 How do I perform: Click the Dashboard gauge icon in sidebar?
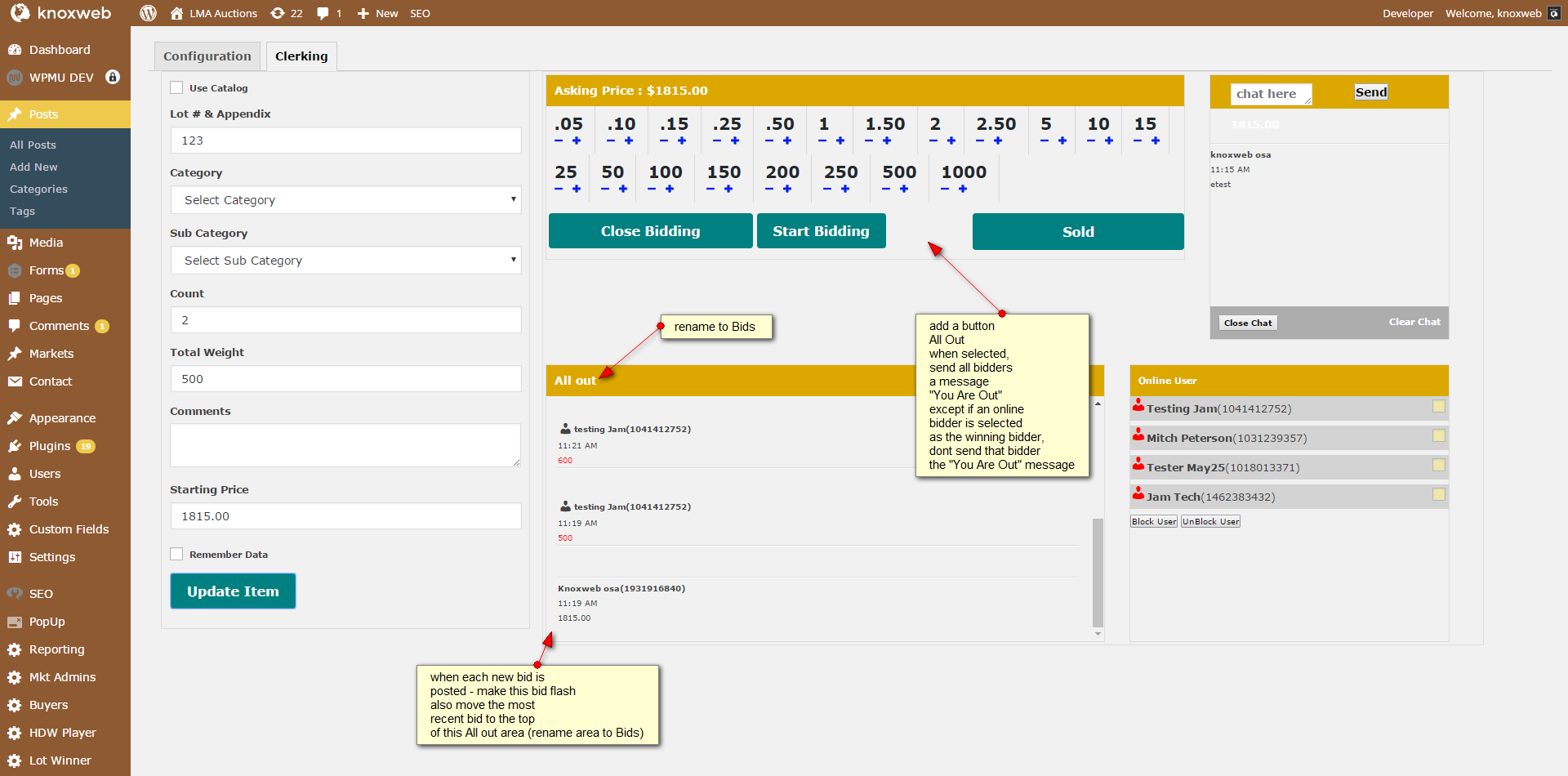pyautogui.click(x=15, y=50)
